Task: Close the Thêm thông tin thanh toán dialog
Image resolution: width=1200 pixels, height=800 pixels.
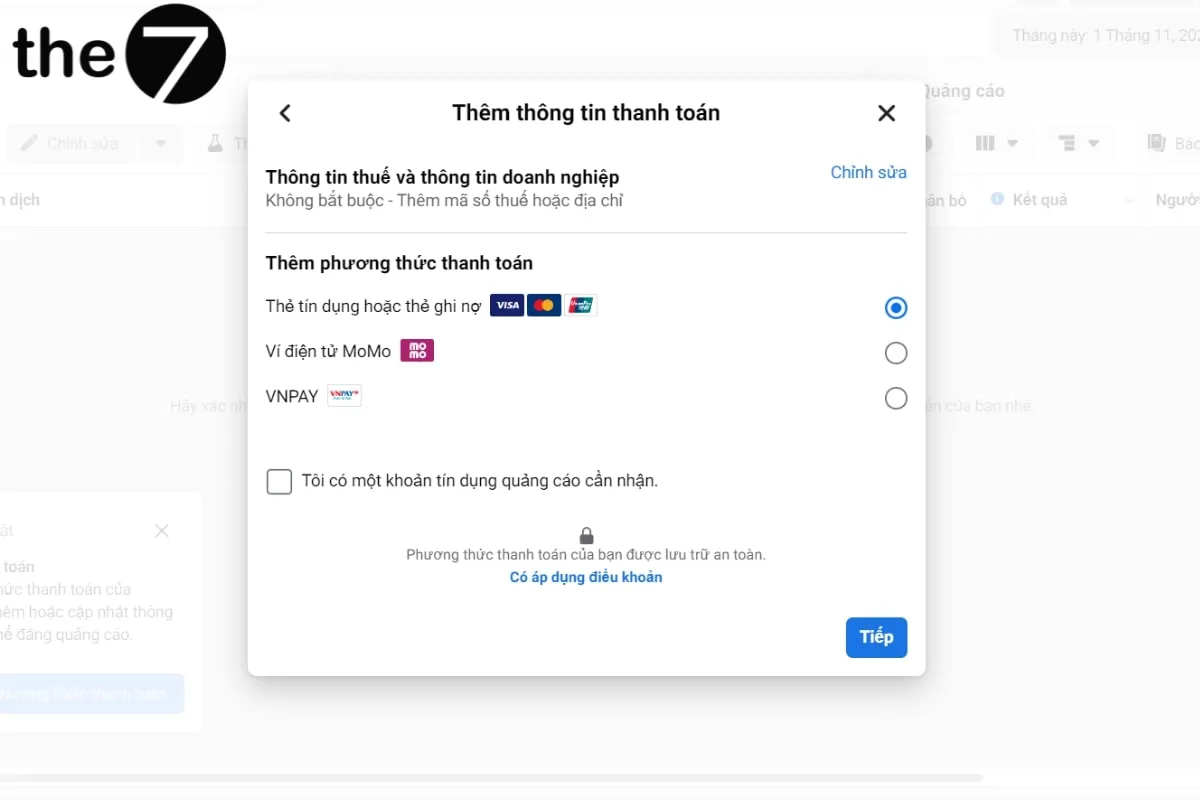Action: (886, 113)
